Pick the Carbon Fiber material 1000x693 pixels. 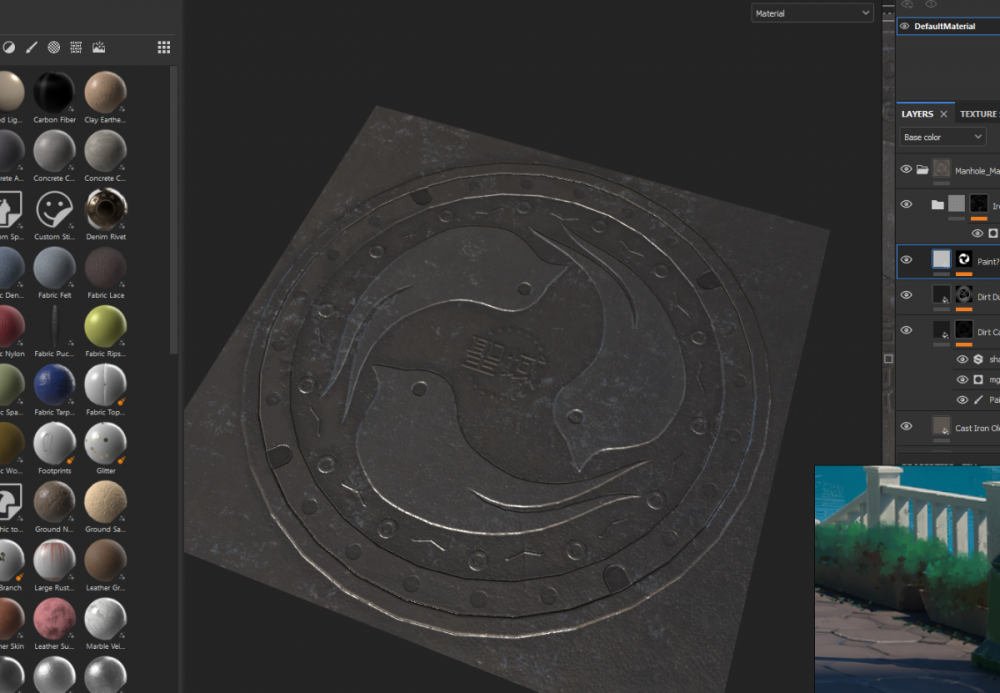[x=54, y=93]
